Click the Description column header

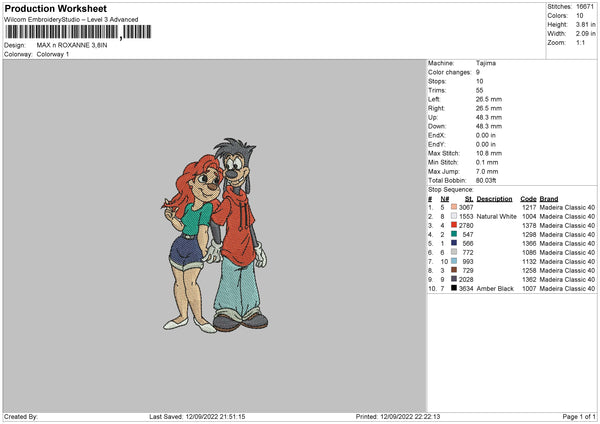494,198
